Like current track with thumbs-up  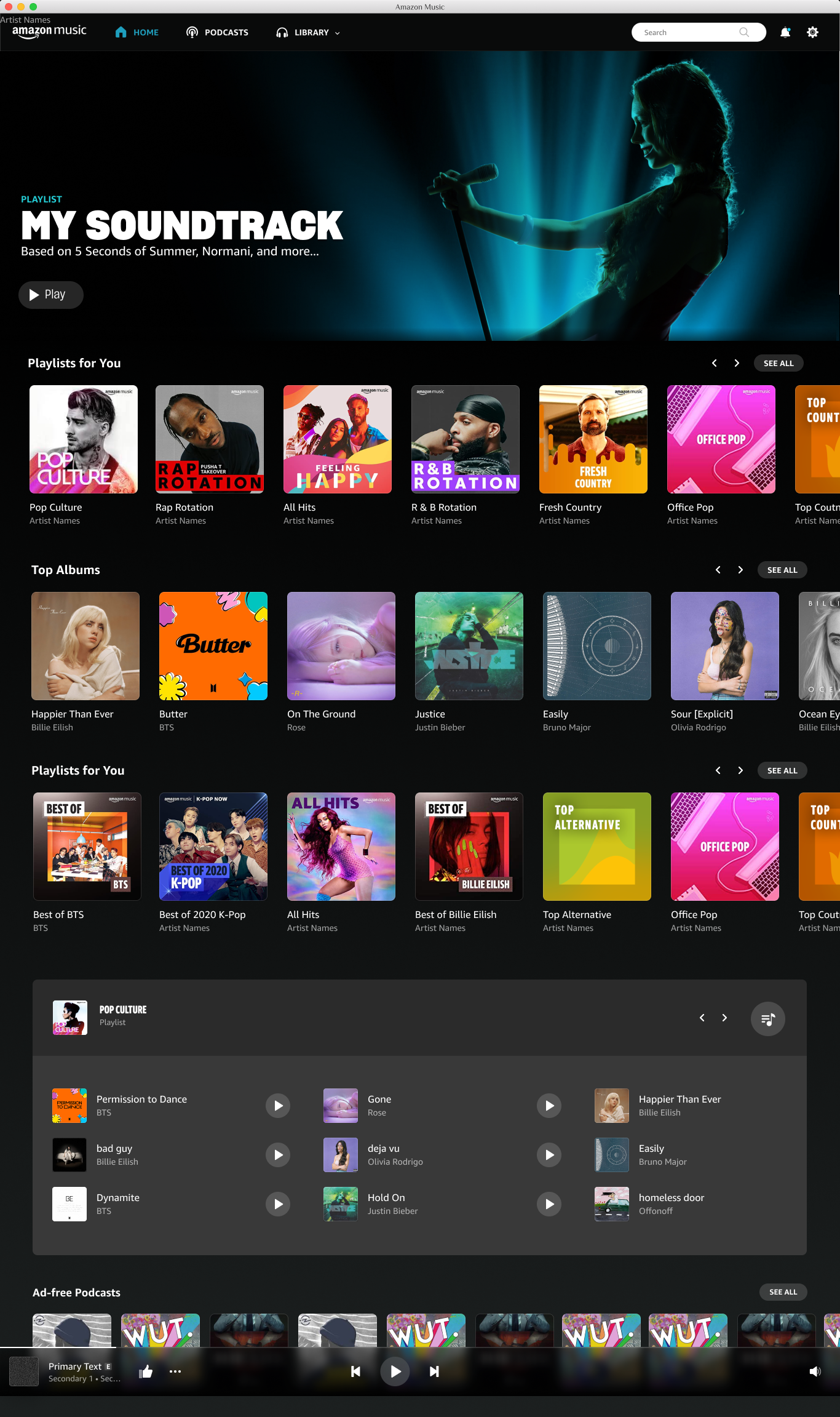coord(146,1371)
